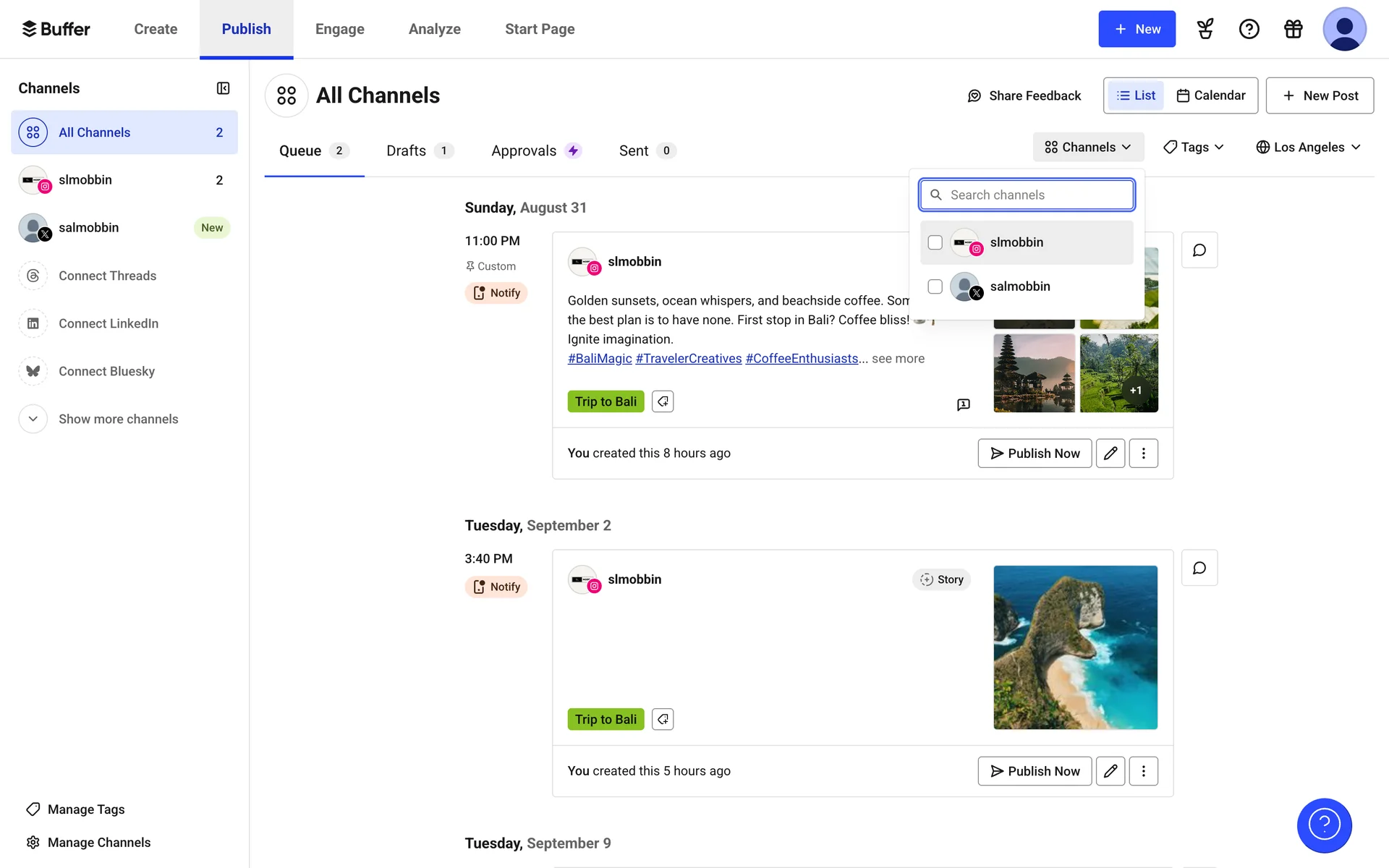This screenshot has width=1389, height=868.
Task: Open comments for the Sunday August 31 post
Action: (x=1199, y=250)
